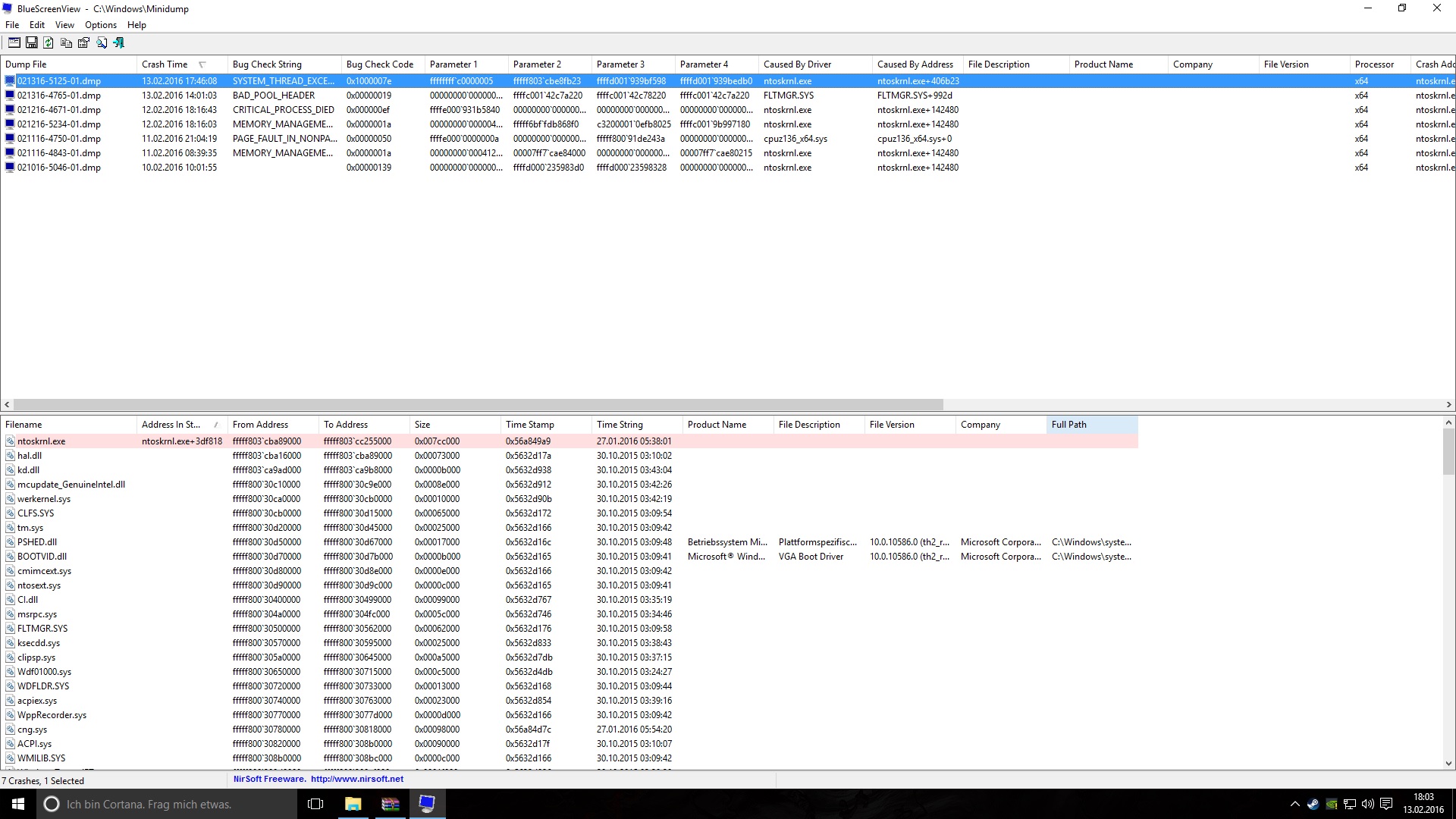1456x819 pixels.
Task: Click the upper pane horizontal scrollbar right arrow
Action: pos(1448,405)
